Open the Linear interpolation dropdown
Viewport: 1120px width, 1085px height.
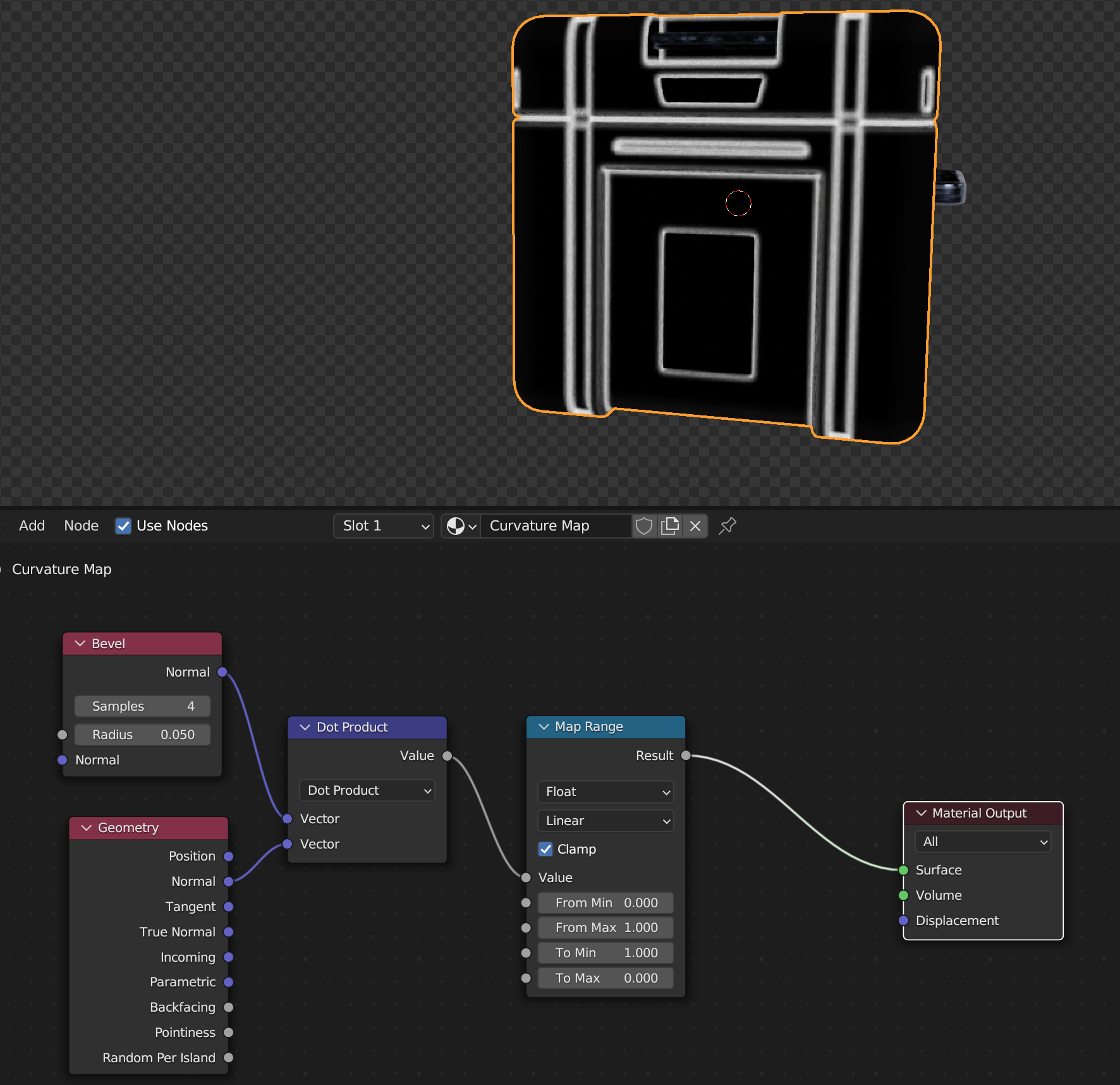pos(606,821)
